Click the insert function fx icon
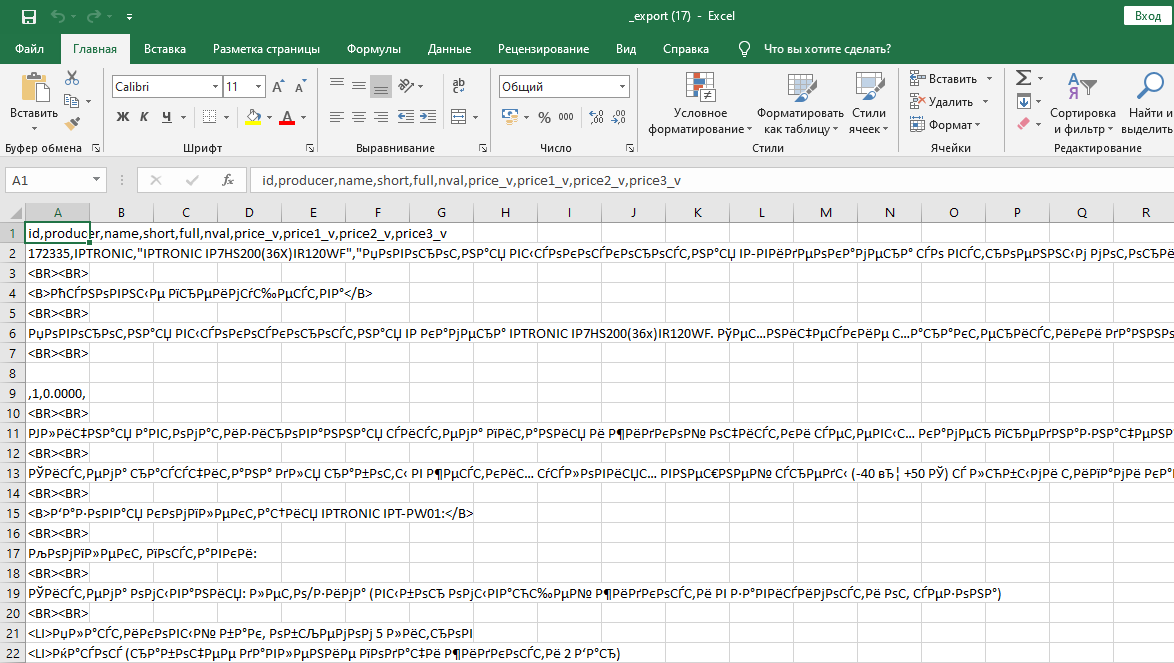The height and width of the screenshot is (663, 1174). (228, 180)
